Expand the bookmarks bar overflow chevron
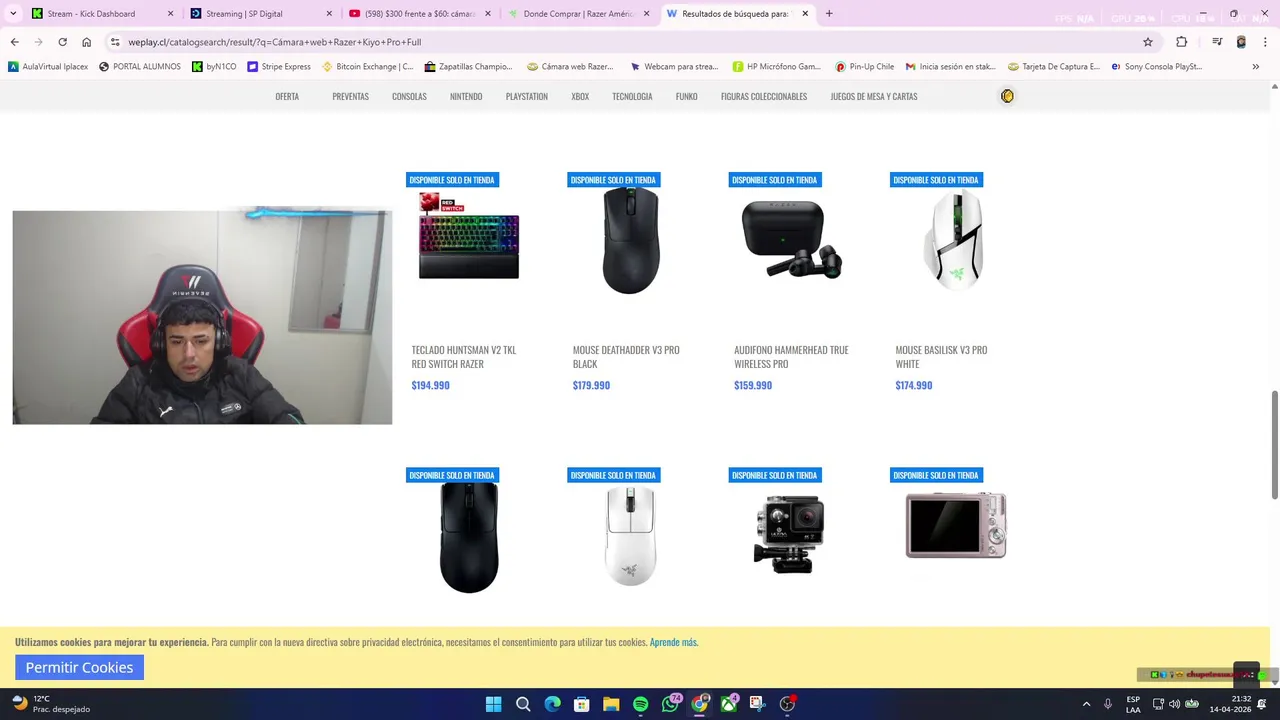The height and width of the screenshot is (720, 1280). (1255, 67)
